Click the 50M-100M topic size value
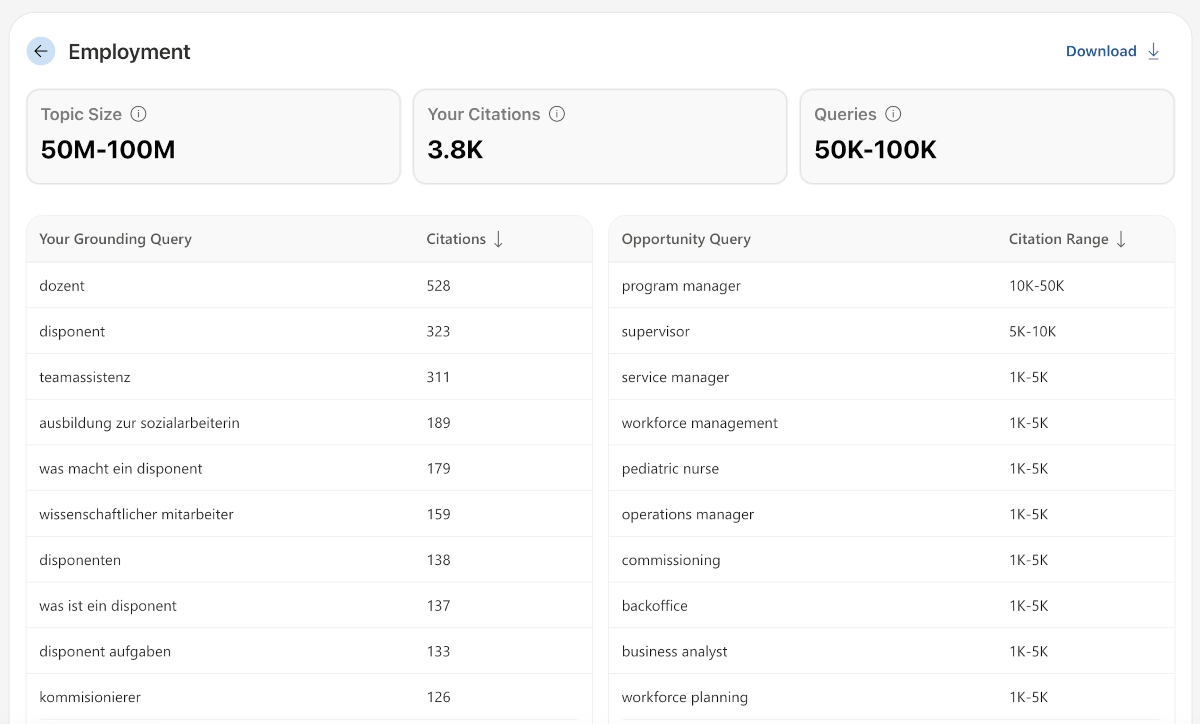The height and width of the screenshot is (724, 1200). coord(108,150)
